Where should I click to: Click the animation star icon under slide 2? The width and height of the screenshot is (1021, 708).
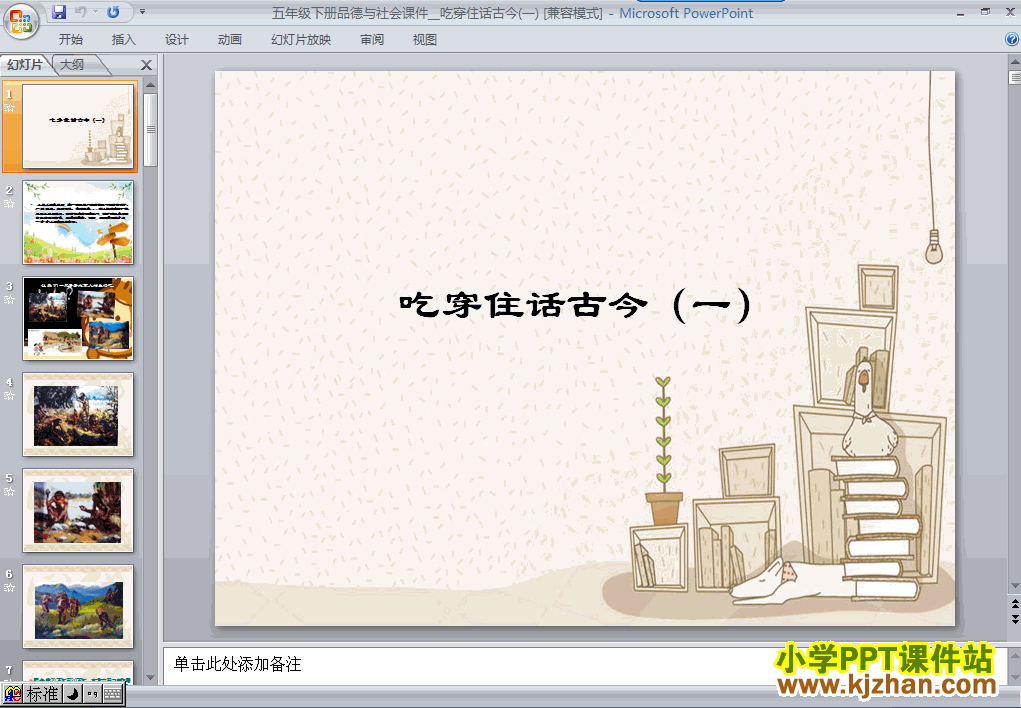[x=9, y=204]
